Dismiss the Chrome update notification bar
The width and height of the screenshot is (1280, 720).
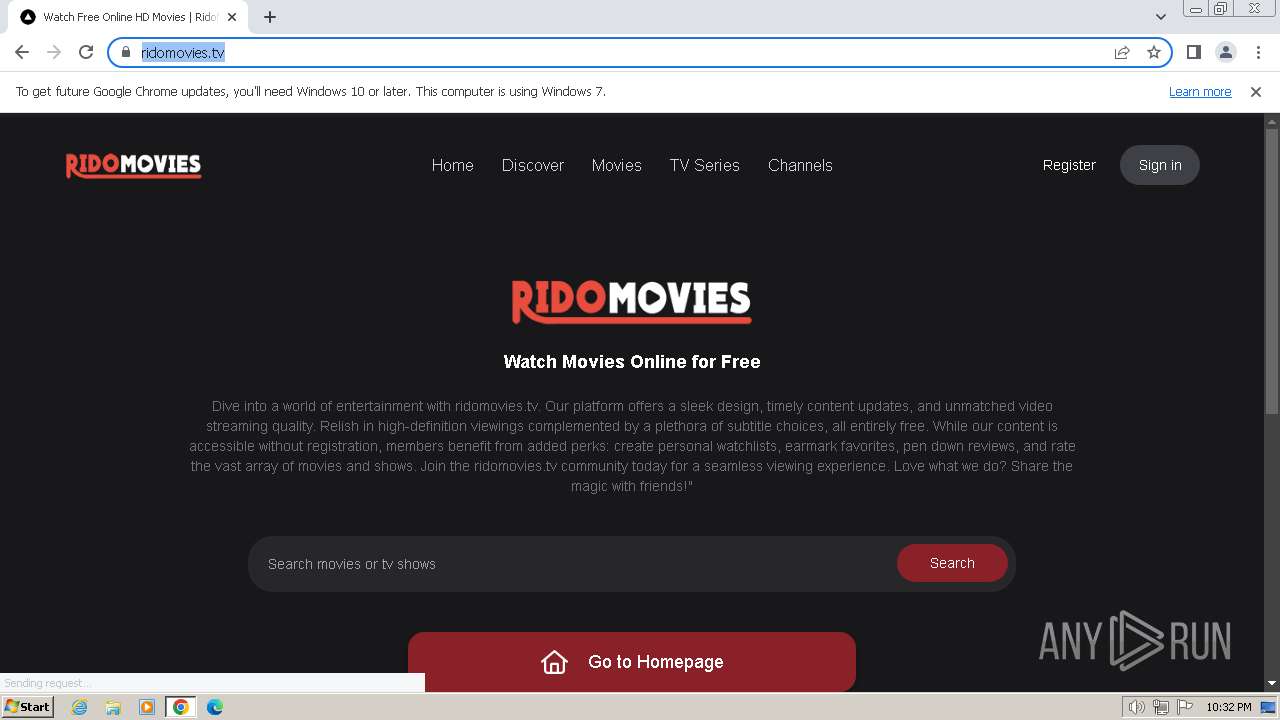[x=1256, y=91]
